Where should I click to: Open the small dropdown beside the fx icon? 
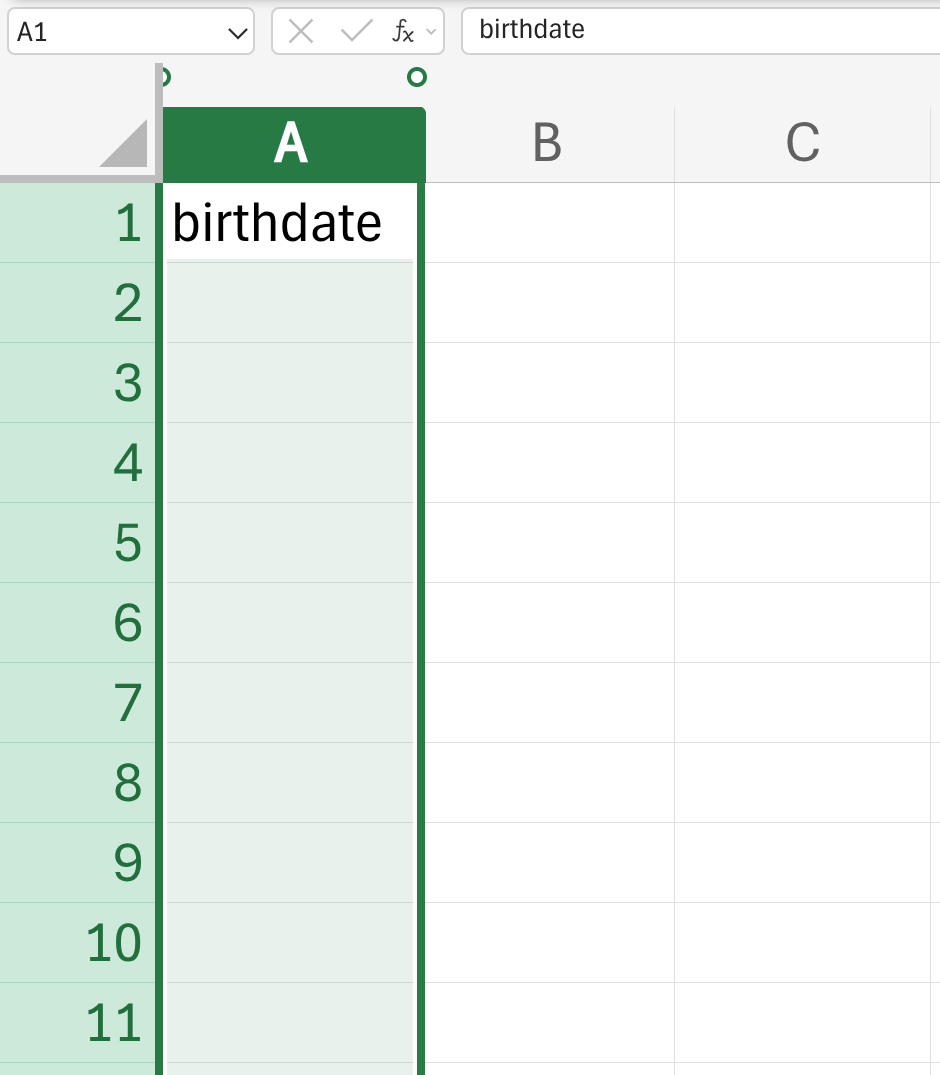click(431, 32)
